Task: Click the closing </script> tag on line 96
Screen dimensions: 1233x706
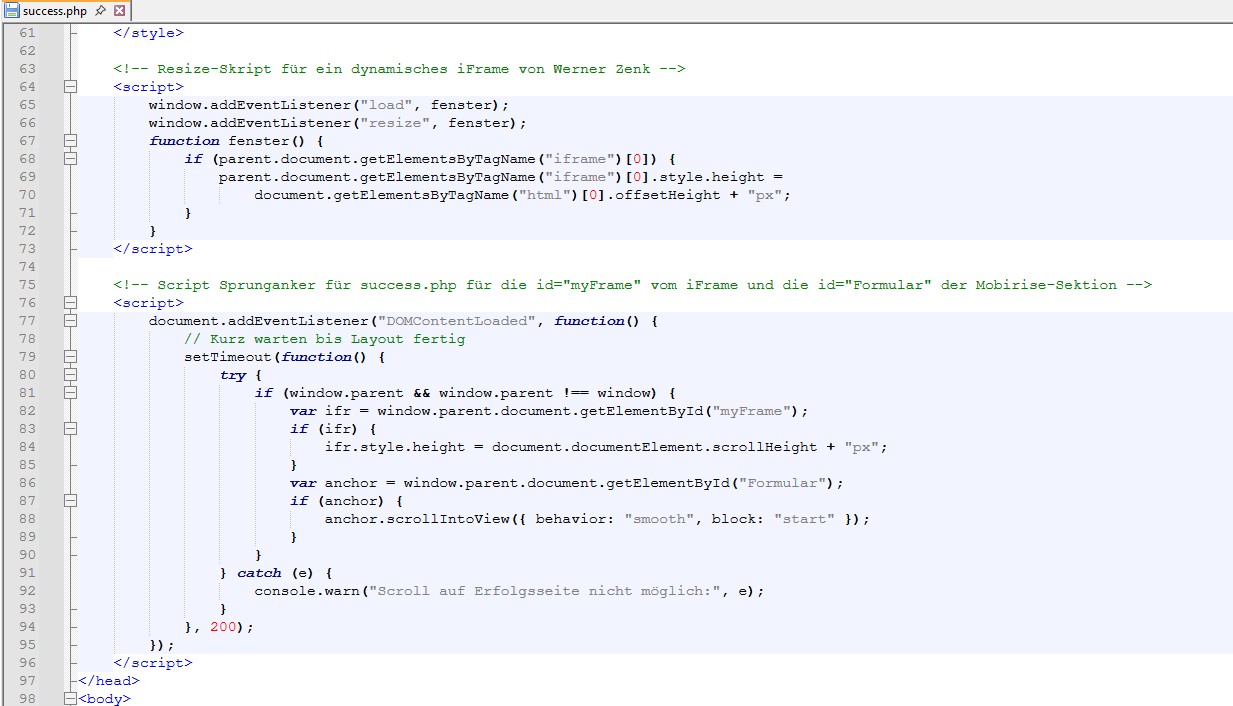Action: (153, 663)
